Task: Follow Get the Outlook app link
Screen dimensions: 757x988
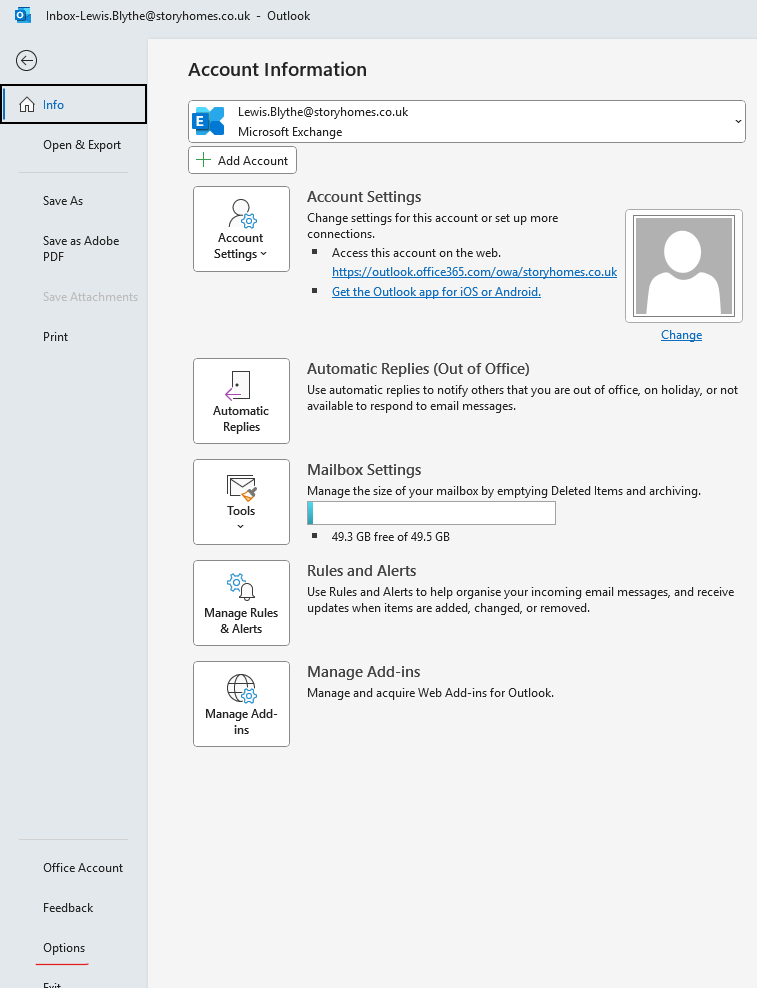Action: coord(436,292)
